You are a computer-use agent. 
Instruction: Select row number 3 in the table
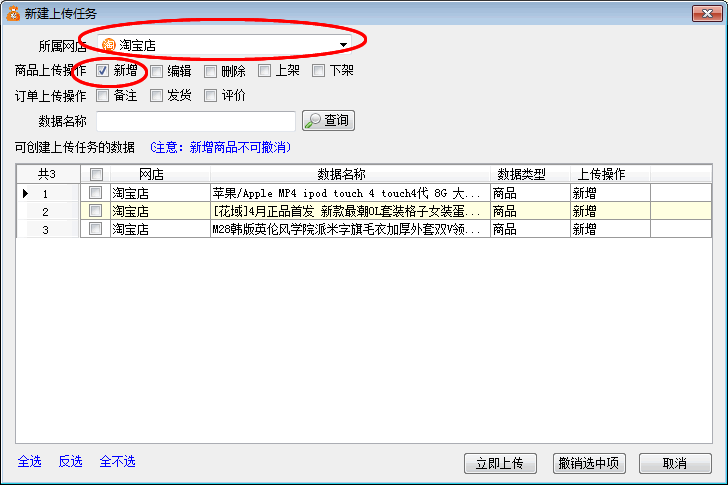48,229
